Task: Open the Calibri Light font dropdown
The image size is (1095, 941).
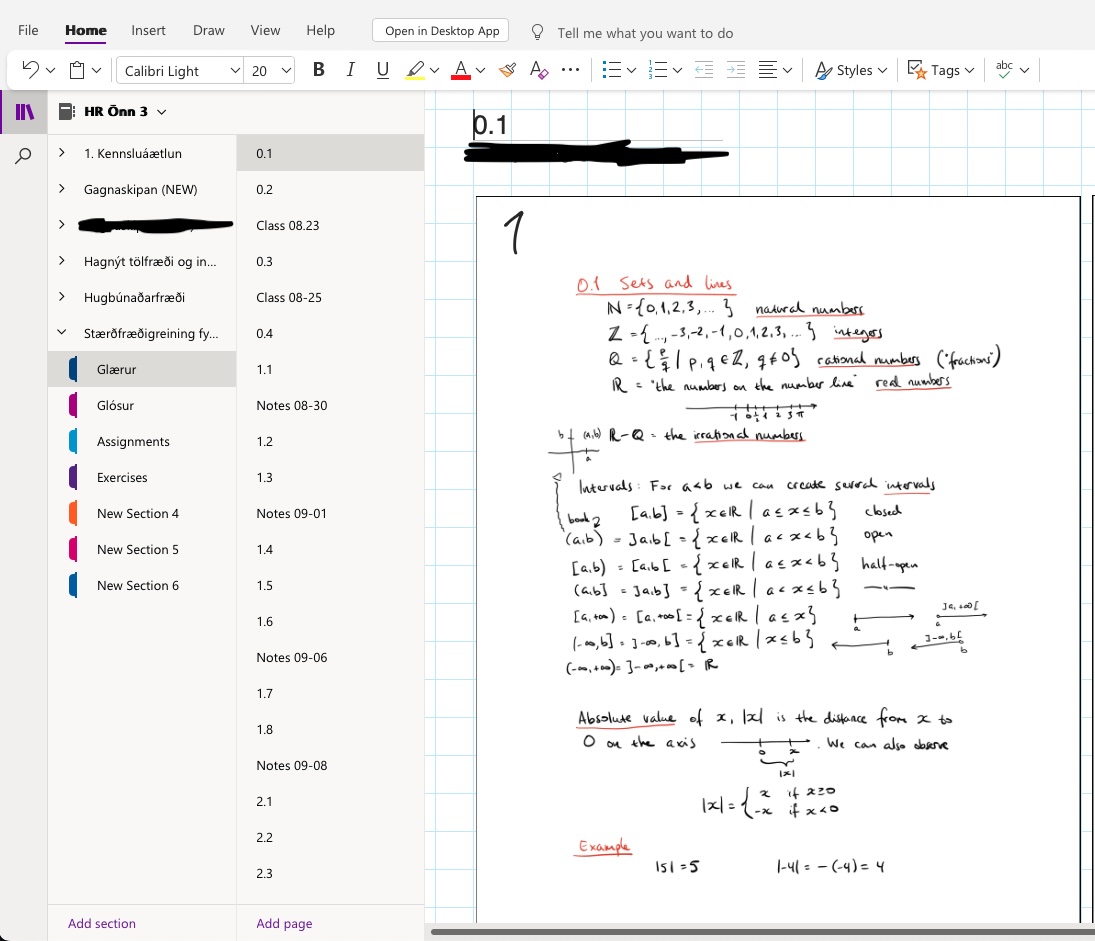Action: click(180, 70)
